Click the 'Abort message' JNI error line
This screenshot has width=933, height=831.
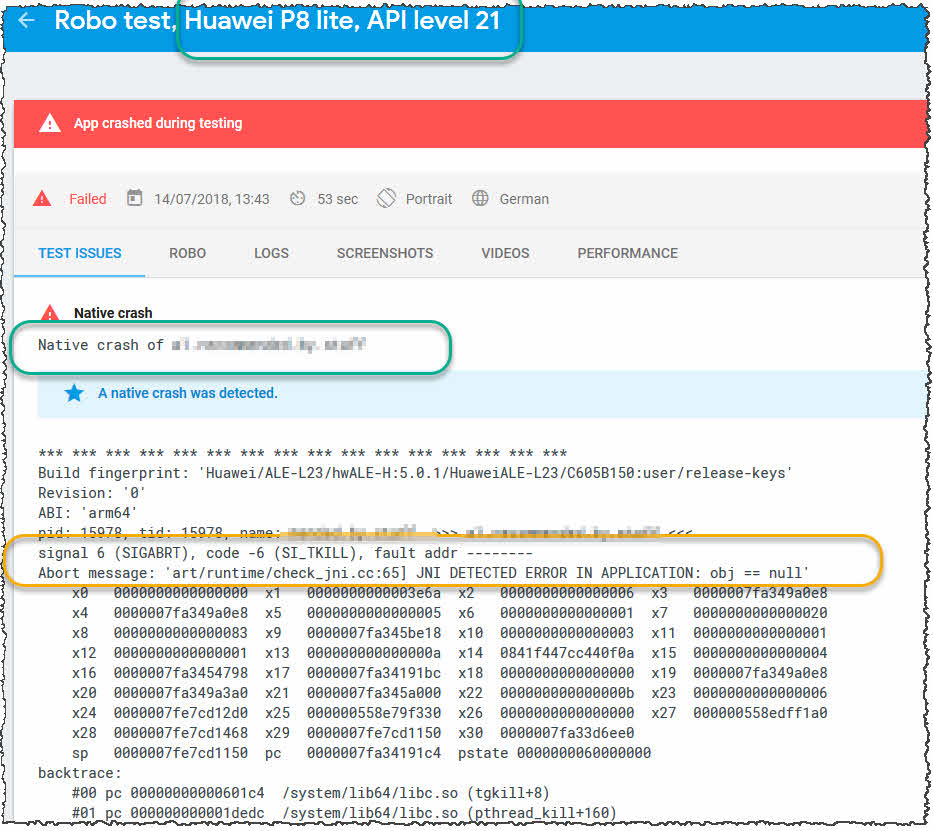[x=424, y=573]
